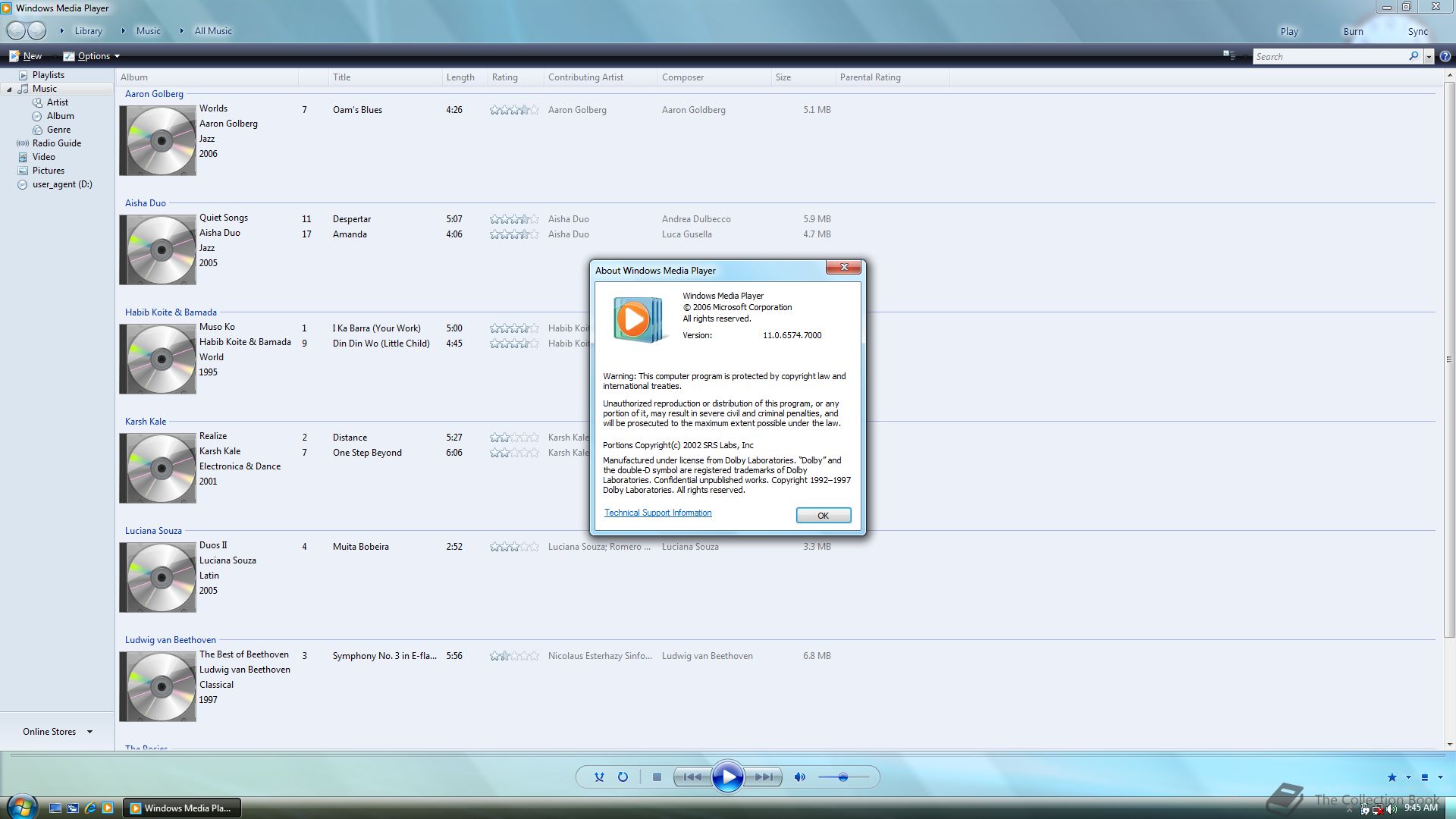Adjust the volume slider
Viewport: 1456px width, 819px height.
pyautogui.click(x=843, y=777)
